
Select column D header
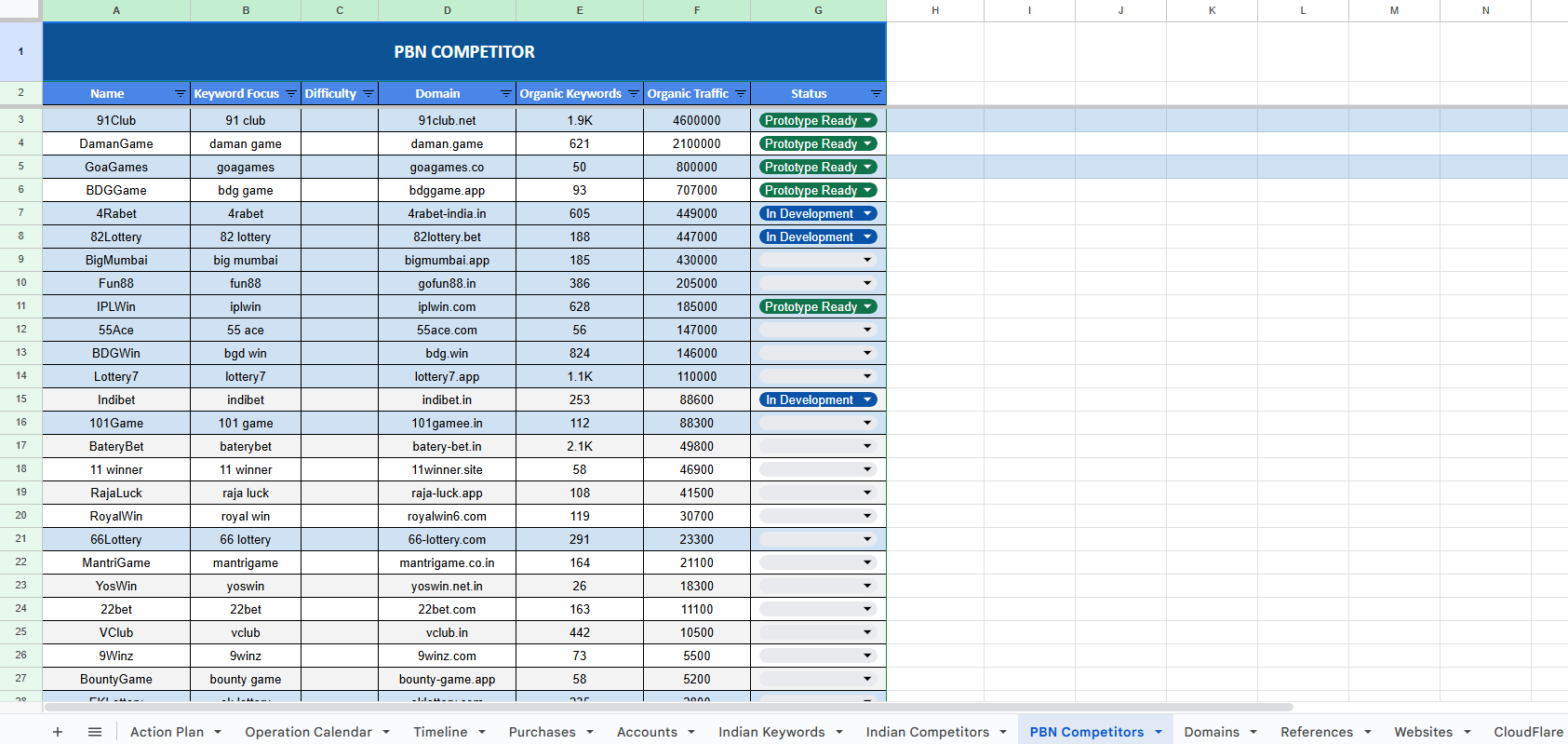pos(448,10)
